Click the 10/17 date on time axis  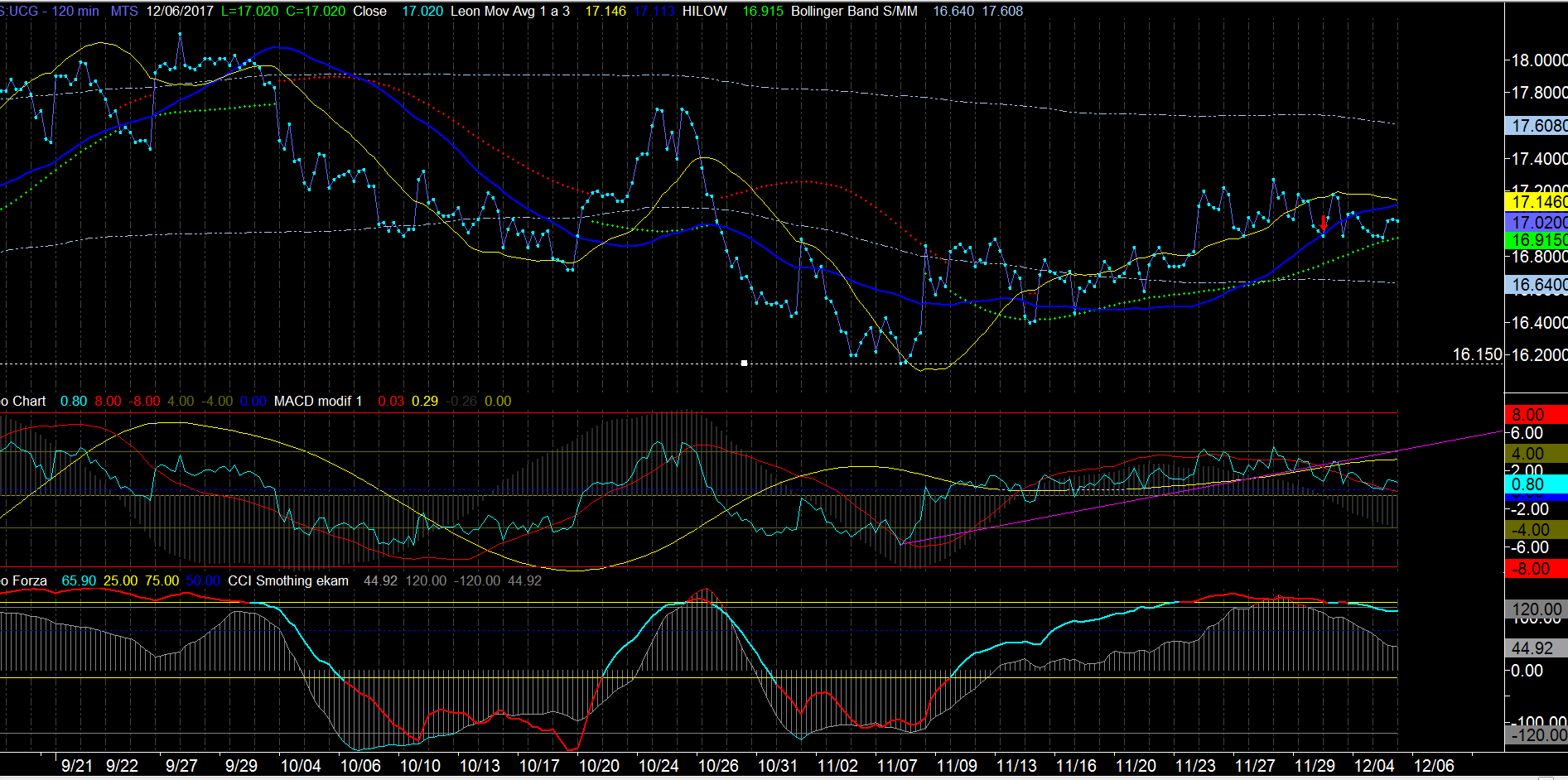539,766
